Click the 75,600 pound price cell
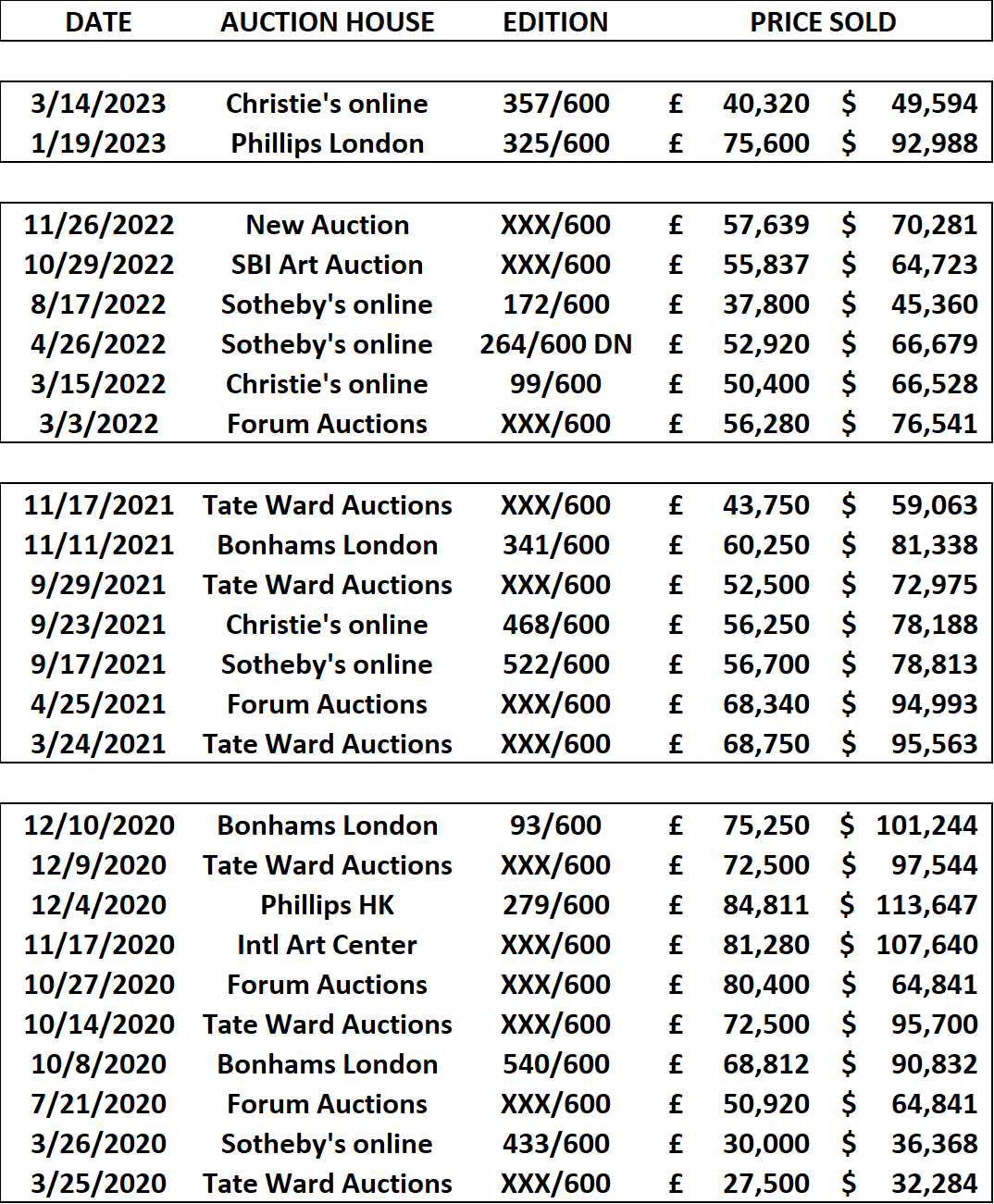The width and height of the screenshot is (994, 1204). 765,143
